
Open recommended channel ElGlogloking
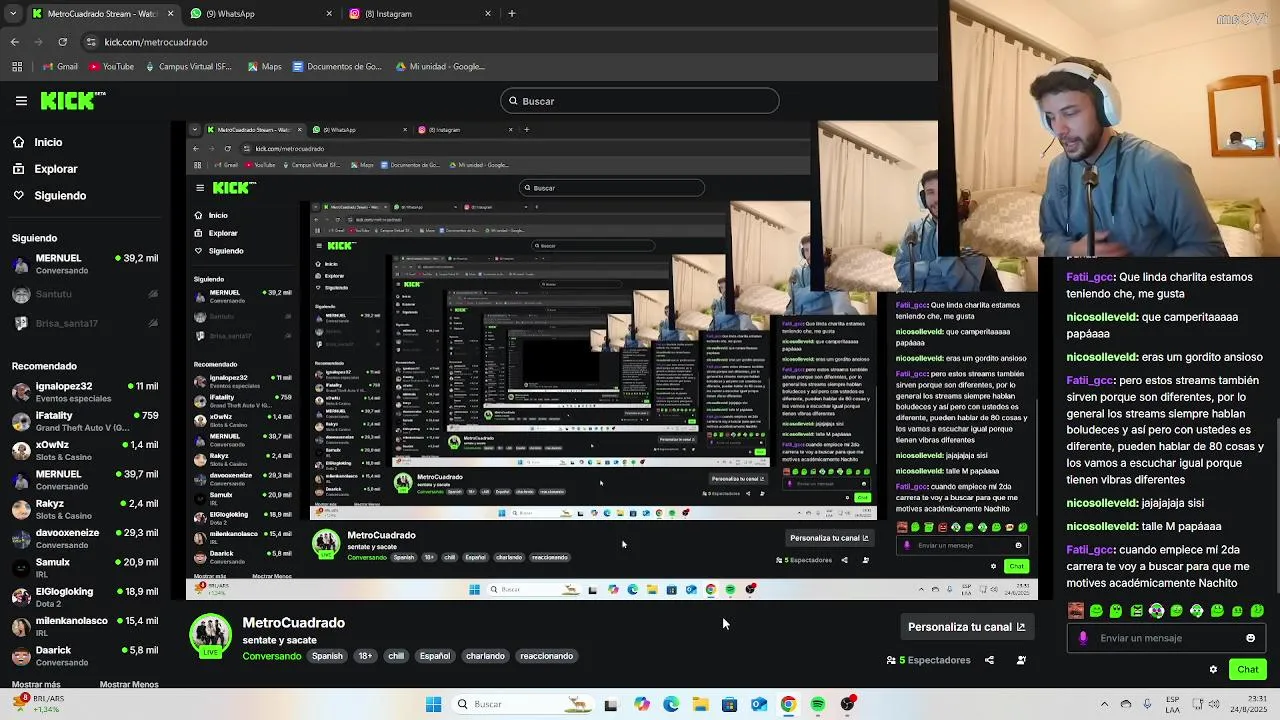tap(85, 597)
